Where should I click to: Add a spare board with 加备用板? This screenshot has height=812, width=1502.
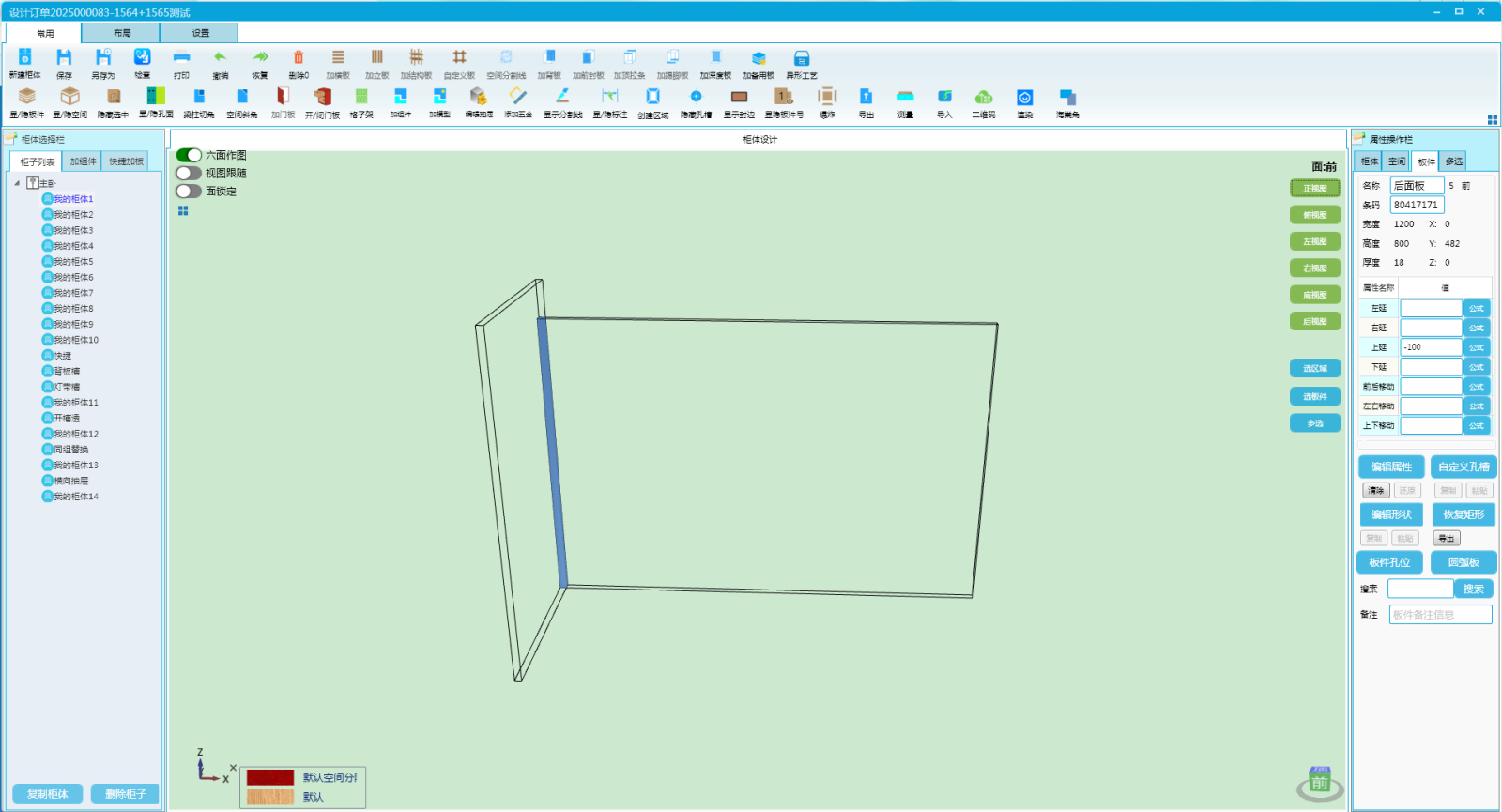[759, 58]
